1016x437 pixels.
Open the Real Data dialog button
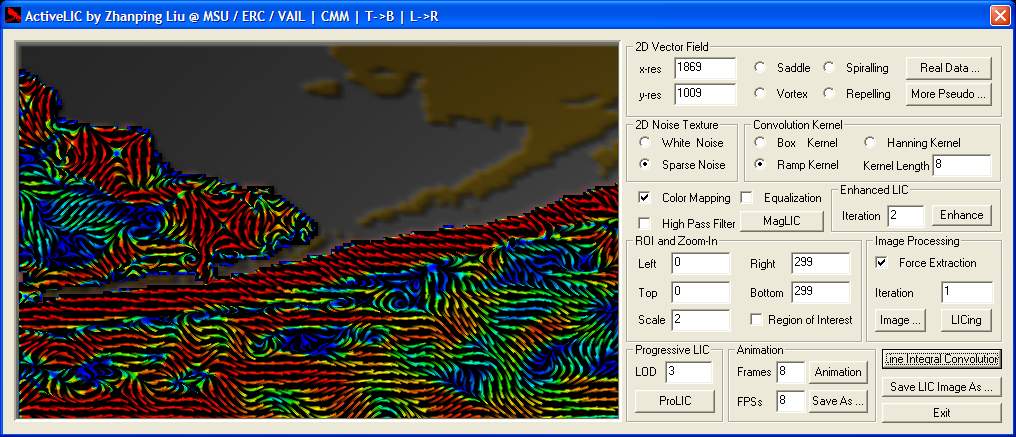tap(948, 68)
